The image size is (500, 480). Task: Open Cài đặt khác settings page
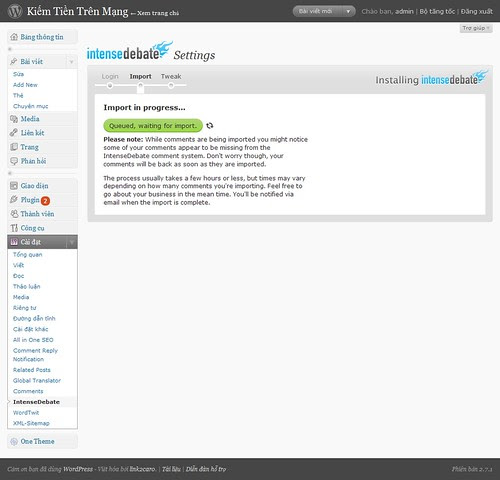point(31,329)
